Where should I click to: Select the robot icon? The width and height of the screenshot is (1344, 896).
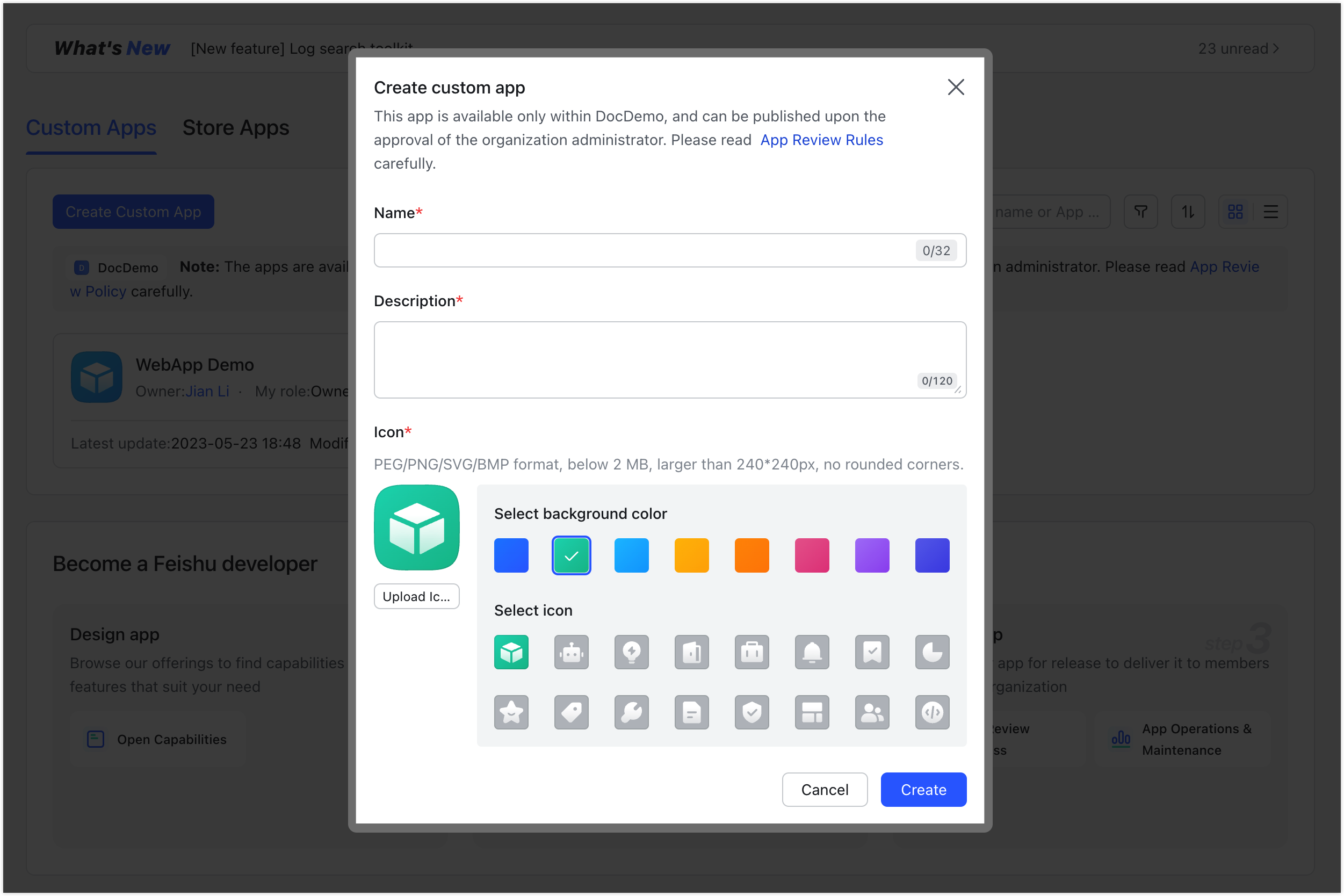[571, 652]
